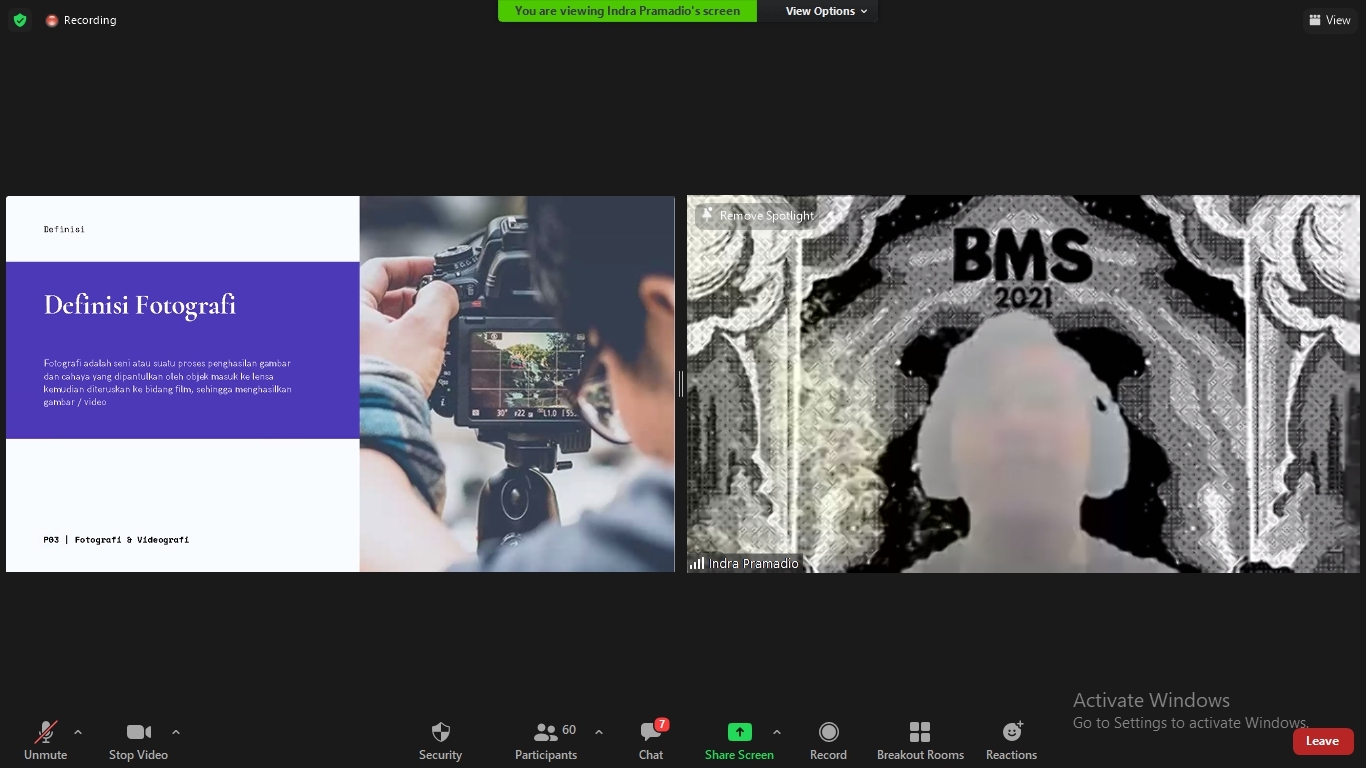Screen dimensions: 1366x768
Task: Open the Participants panel
Action: point(546,741)
